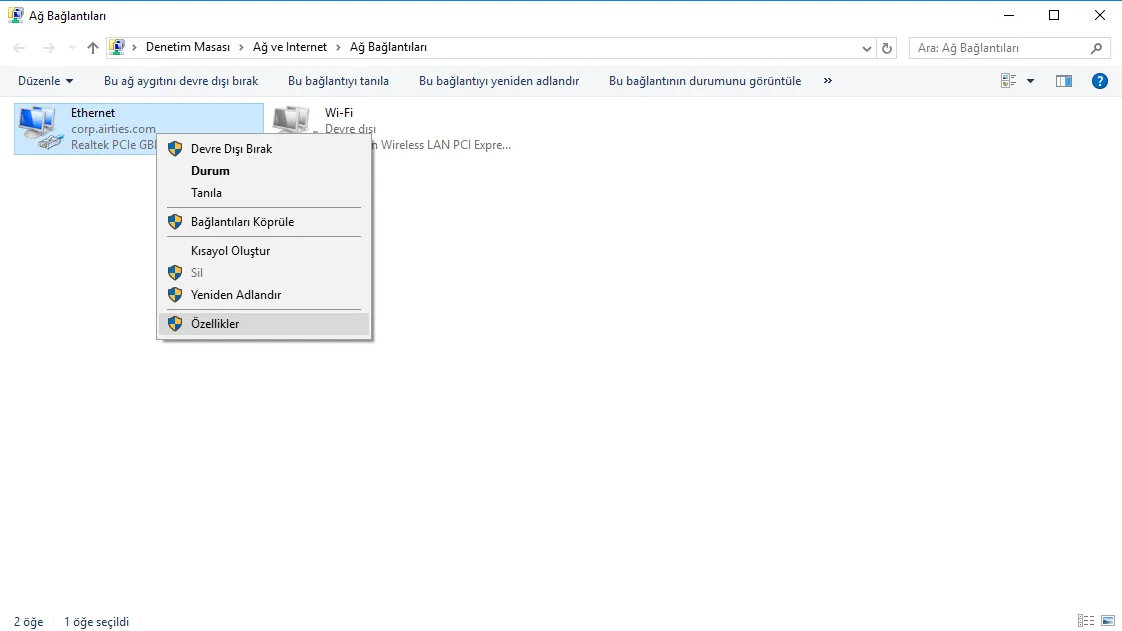Toggle the preview pane icon

point(1063,81)
